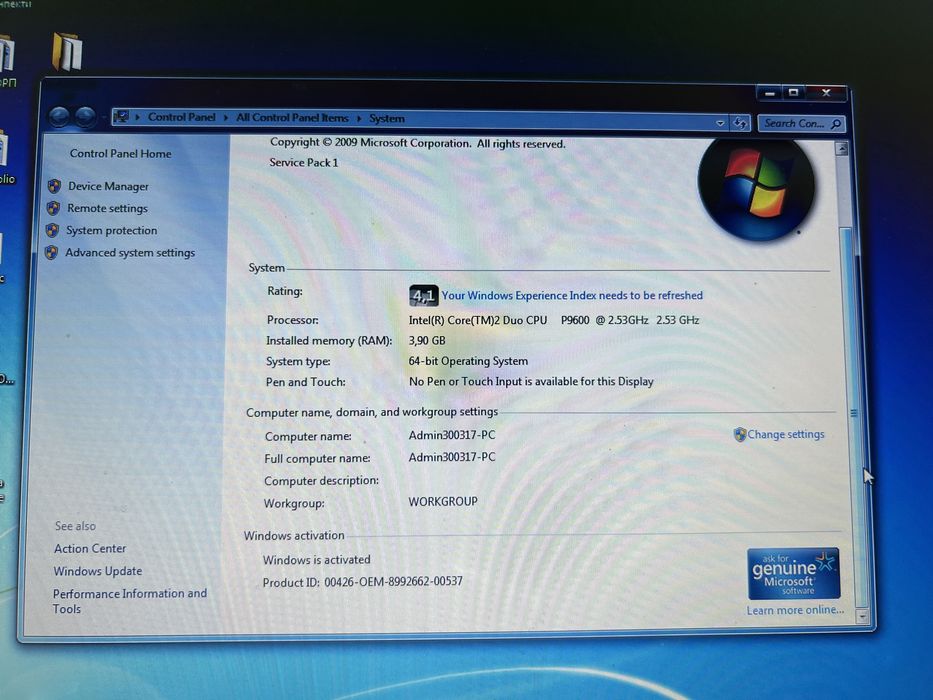Open Control Panel Home
The image size is (933, 700).
(x=120, y=154)
